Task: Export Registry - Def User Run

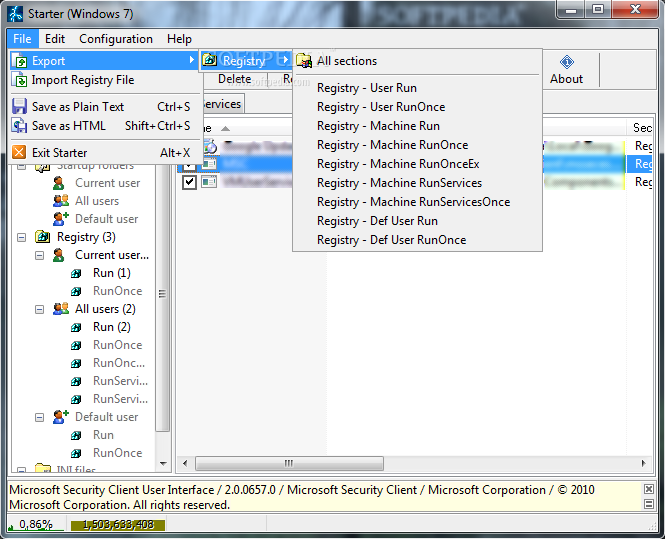Action: click(417, 221)
